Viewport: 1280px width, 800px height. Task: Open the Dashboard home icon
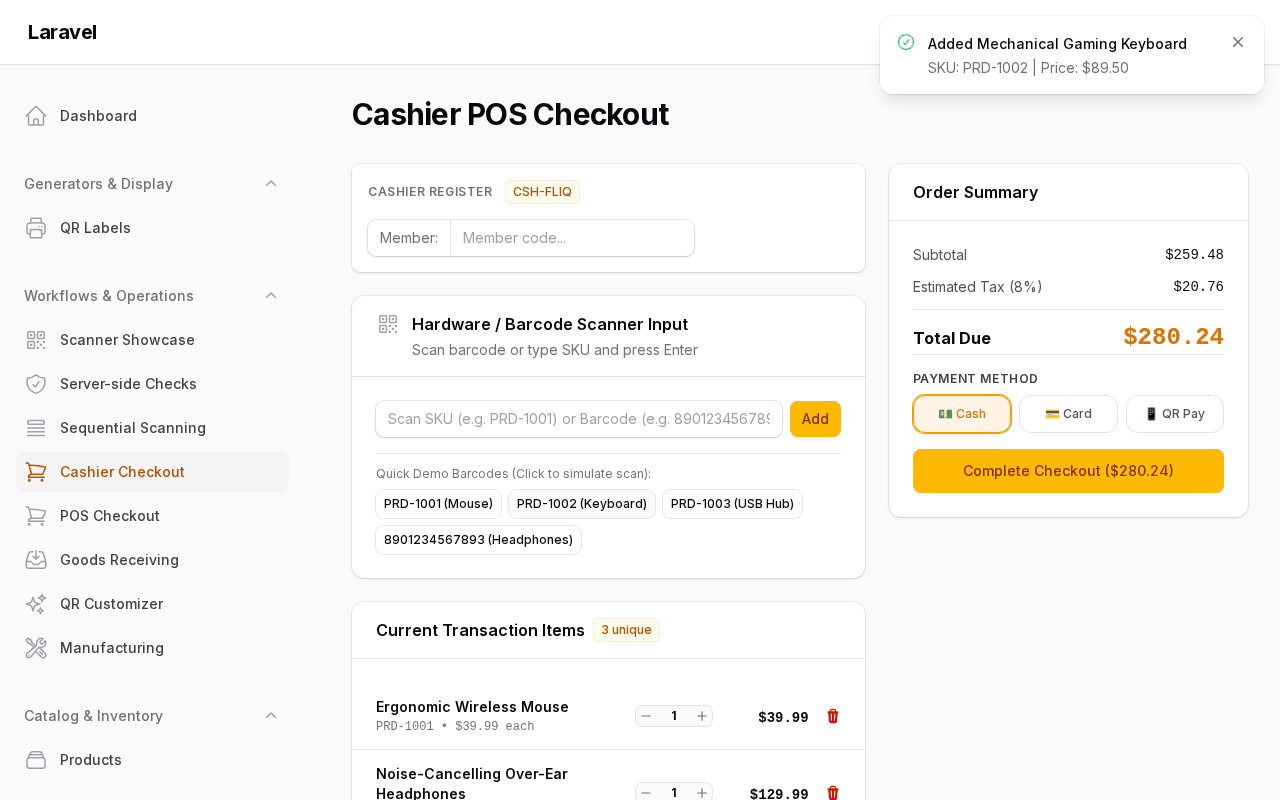click(x=36, y=116)
